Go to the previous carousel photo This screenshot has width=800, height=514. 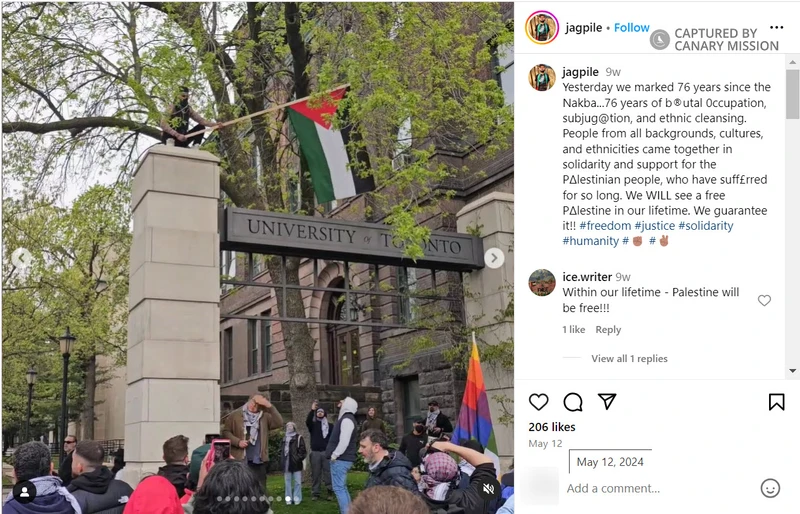(x=21, y=258)
